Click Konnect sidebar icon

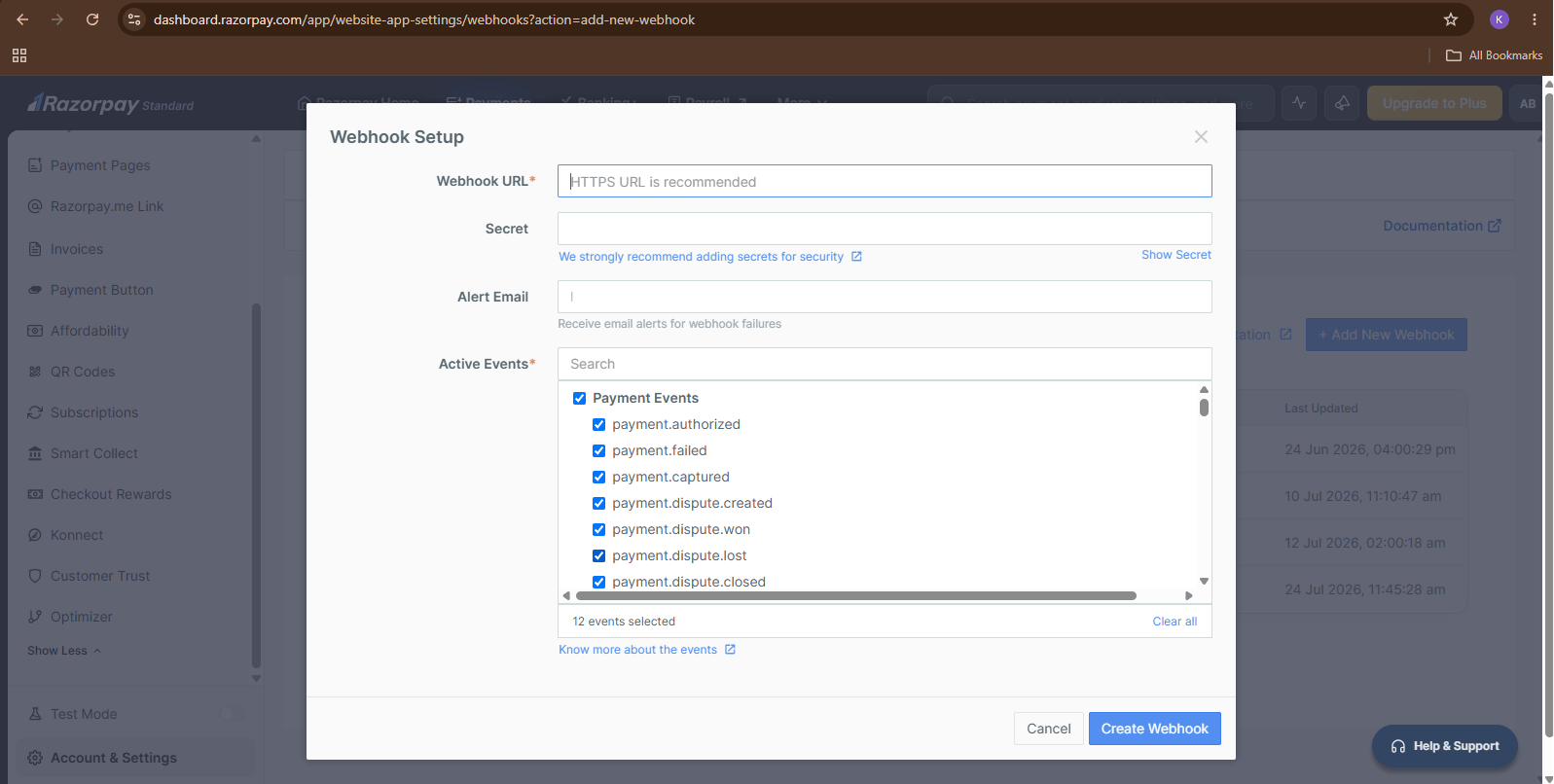click(35, 535)
